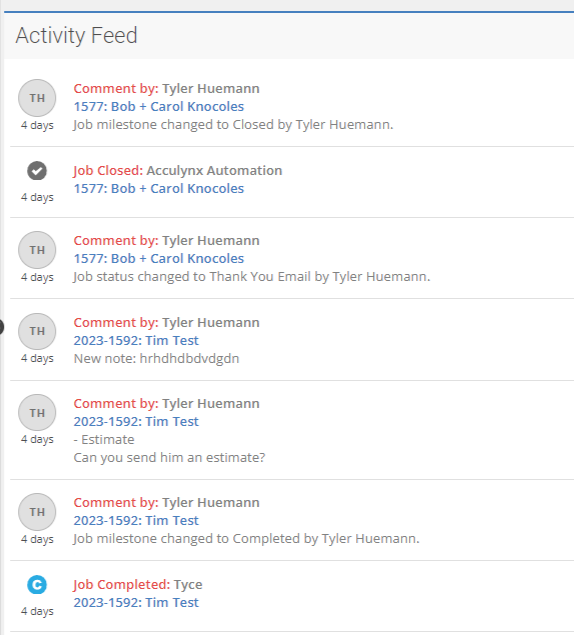Click TH avatar beside the Closed milestone comment
The image size is (574, 635).
point(37,98)
